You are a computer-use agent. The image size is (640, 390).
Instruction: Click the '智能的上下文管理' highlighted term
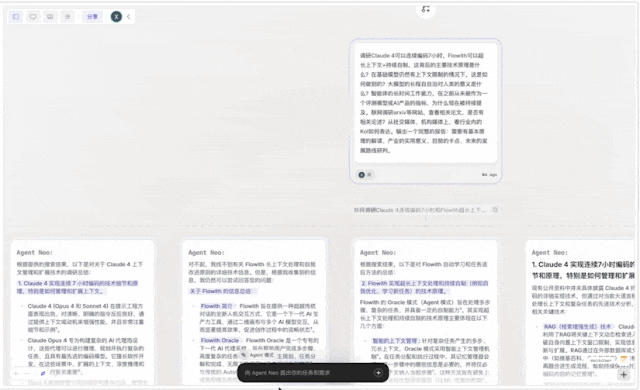pos(395,341)
